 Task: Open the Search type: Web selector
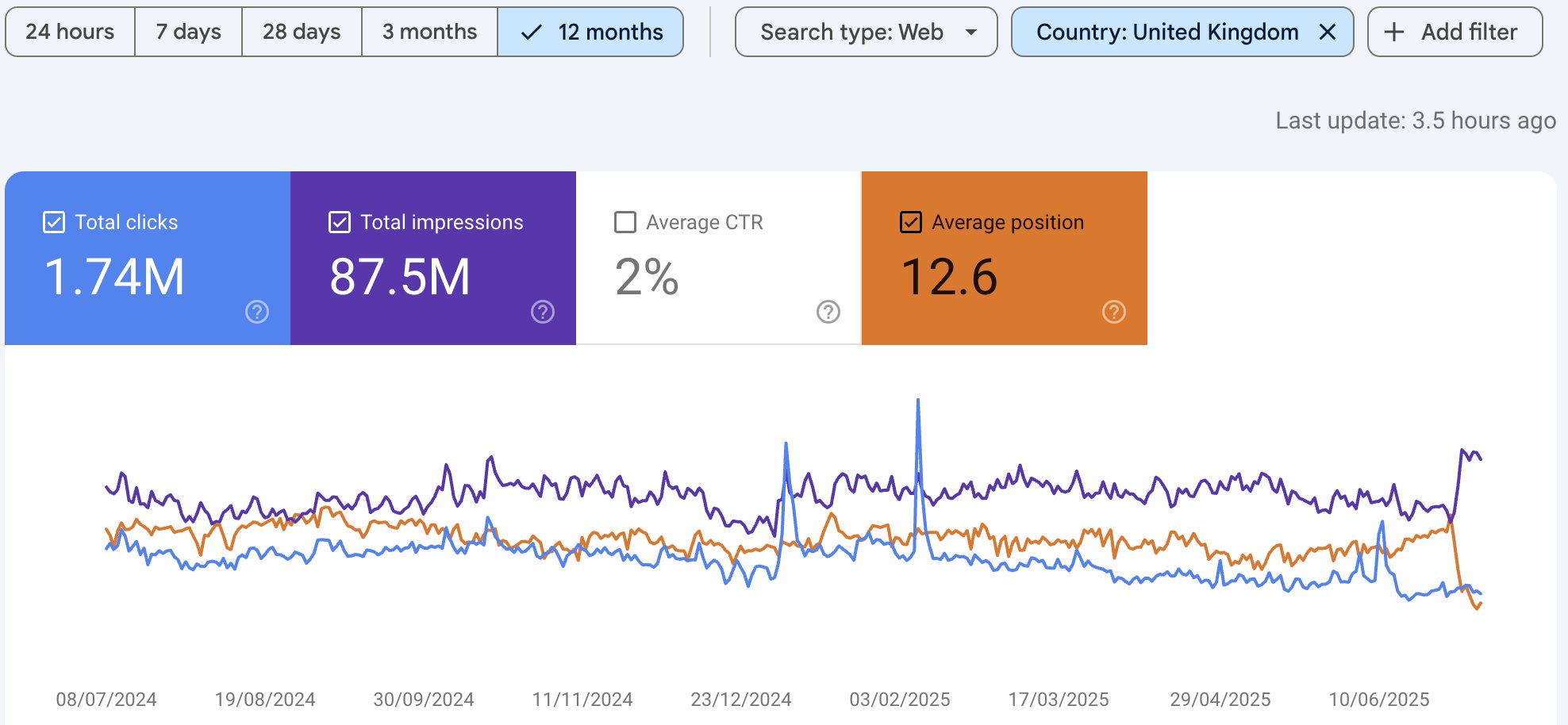point(867,32)
